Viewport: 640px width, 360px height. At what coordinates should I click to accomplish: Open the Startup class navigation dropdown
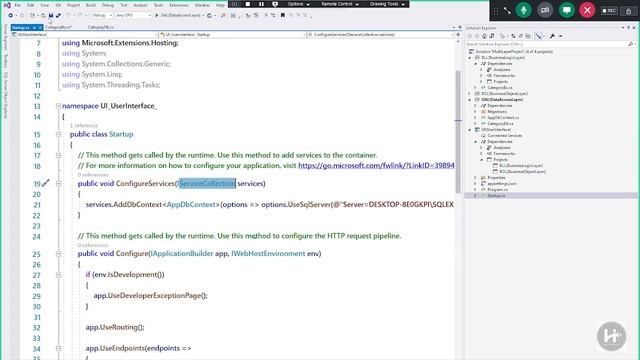[x=233, y=35]
